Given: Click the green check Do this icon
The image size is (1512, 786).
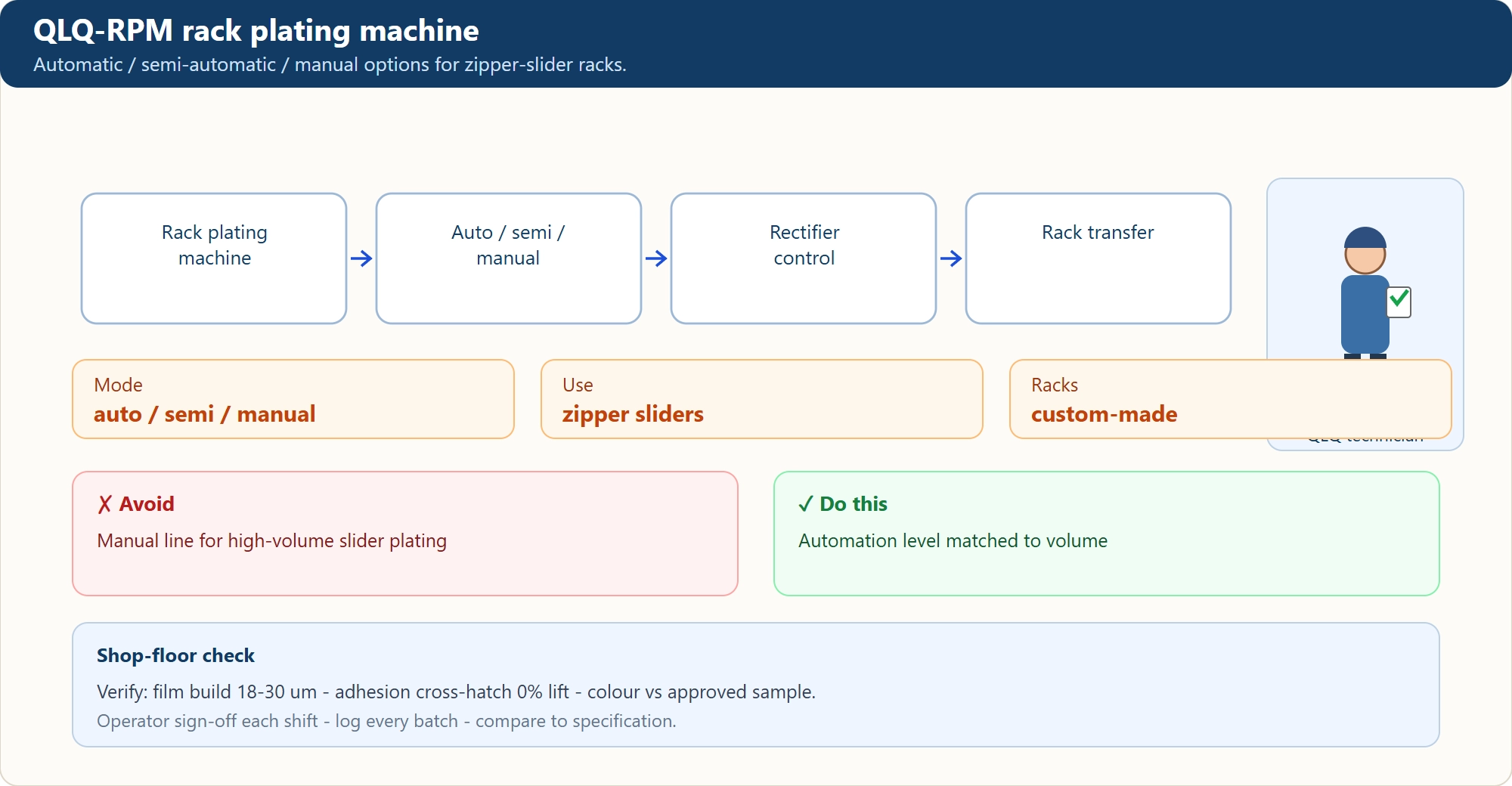Looking at the screenshot, I should click(806, 504).
